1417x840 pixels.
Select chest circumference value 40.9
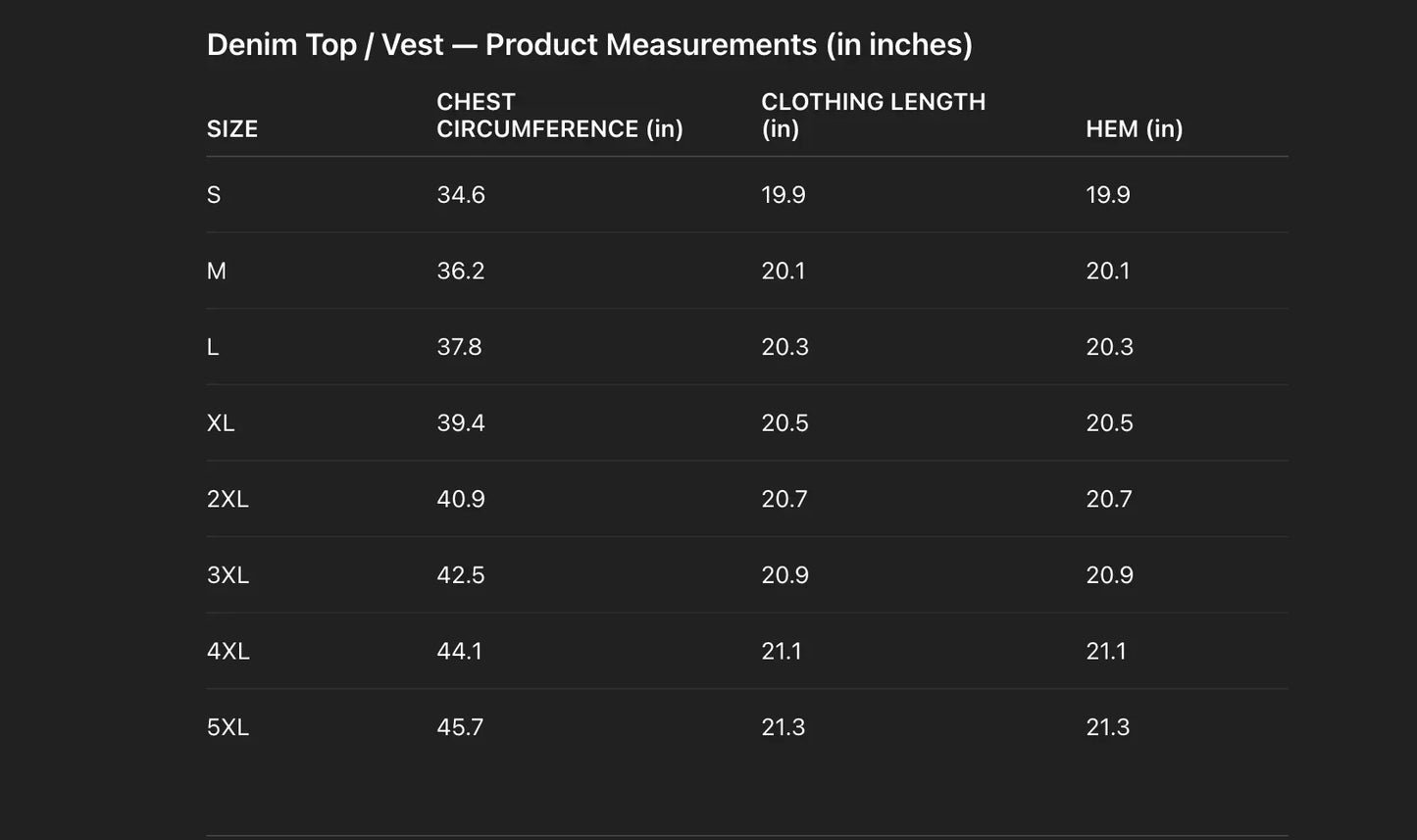[461, 500]
